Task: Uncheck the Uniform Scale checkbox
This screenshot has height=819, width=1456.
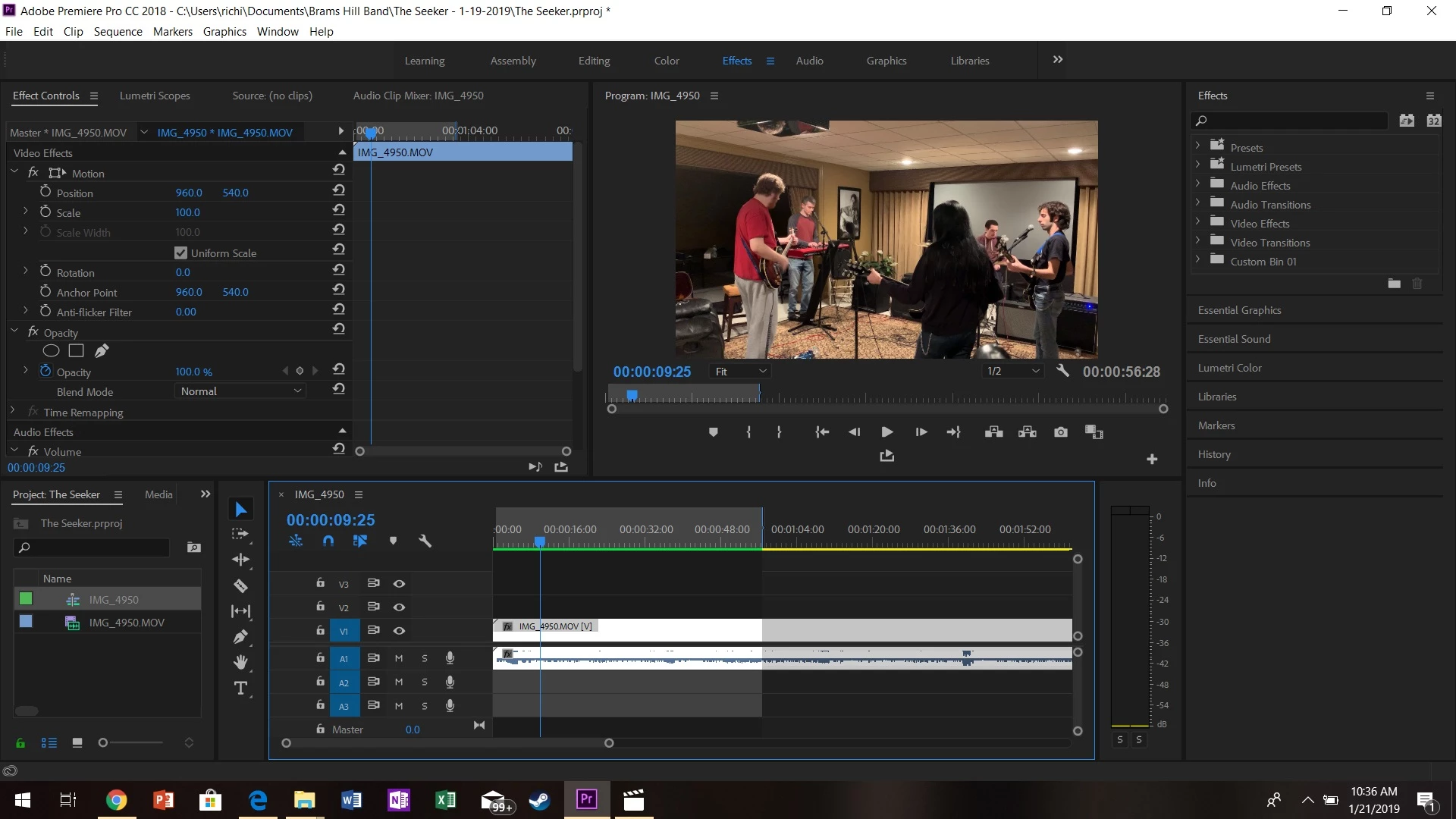Action: click(180, 253)
